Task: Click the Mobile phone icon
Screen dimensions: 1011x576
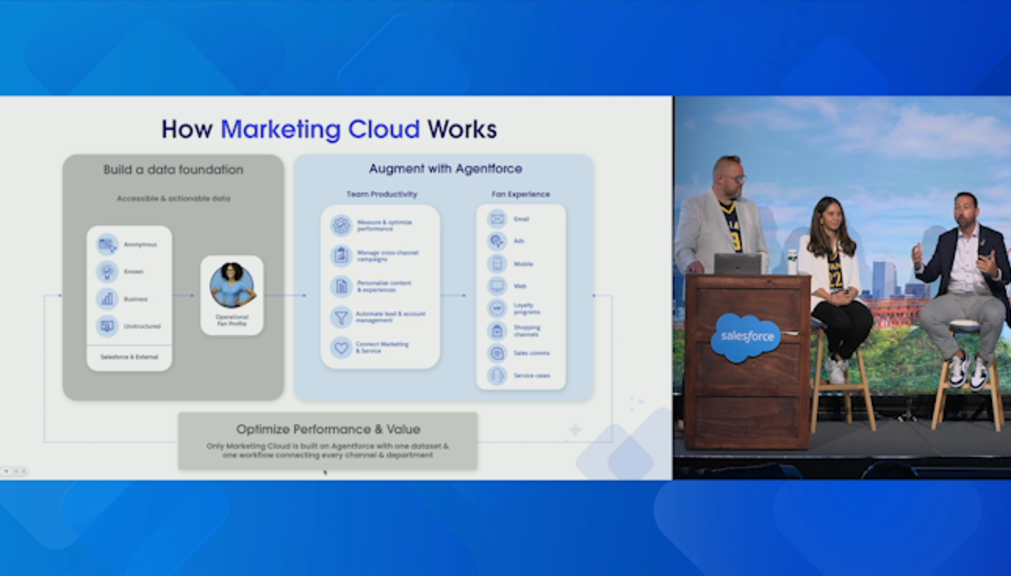Action: click(x=496, y=264)
